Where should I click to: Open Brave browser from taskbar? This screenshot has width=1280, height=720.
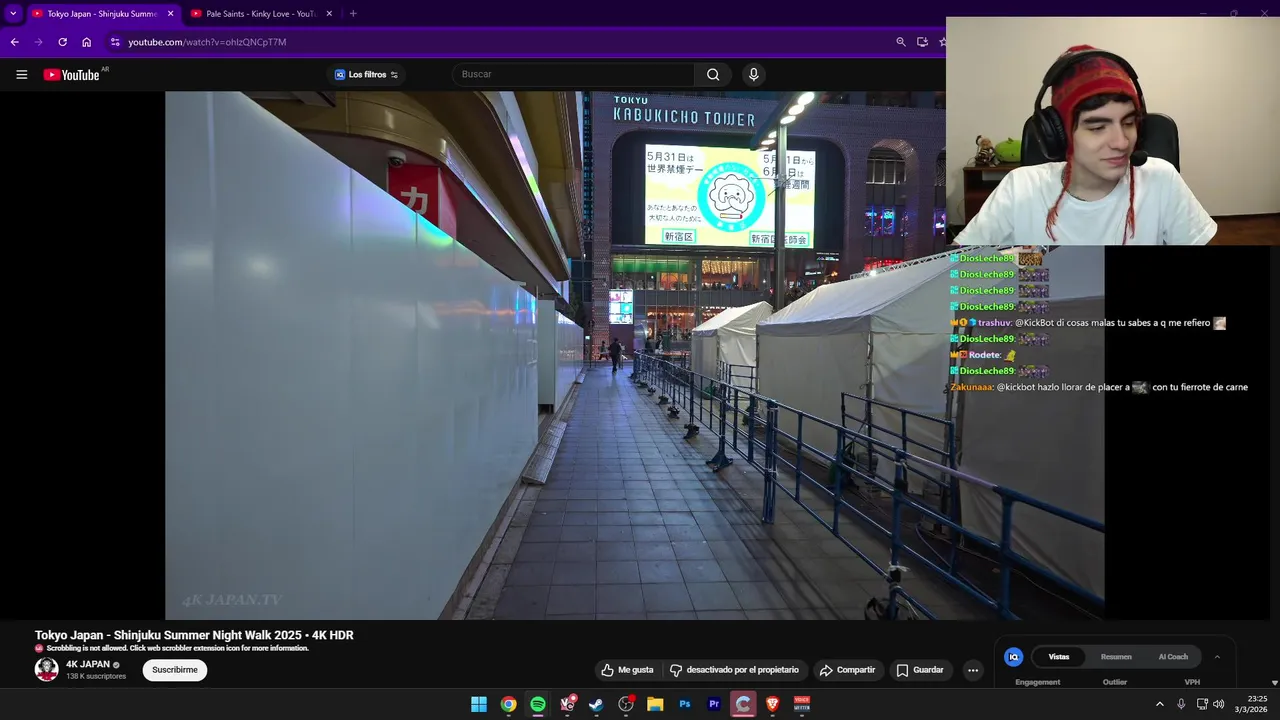tap(772, 704)
